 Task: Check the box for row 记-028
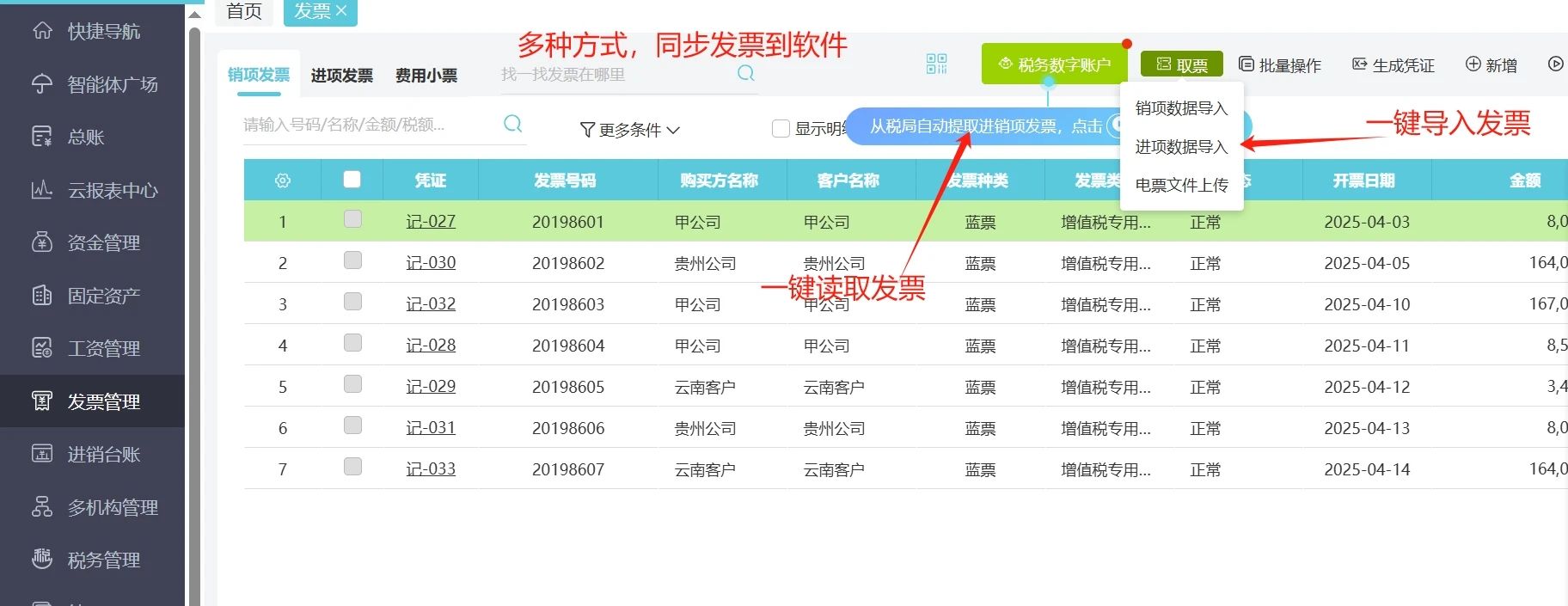click(x=352, y=343)
